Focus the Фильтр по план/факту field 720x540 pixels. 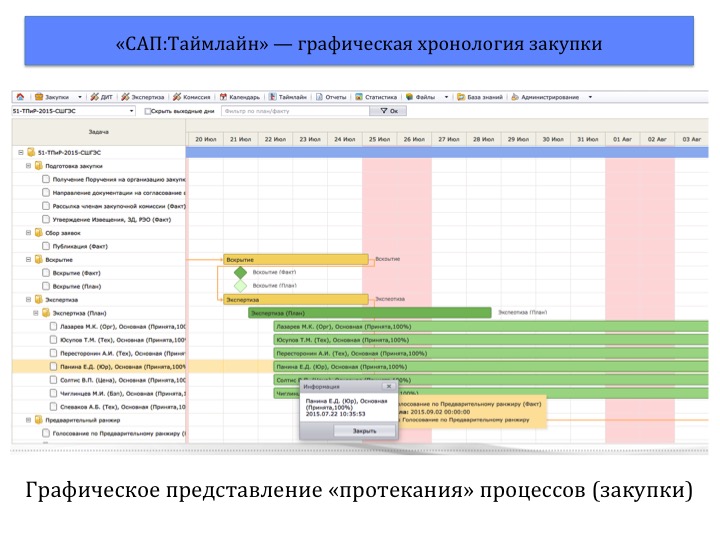[295, 111]
